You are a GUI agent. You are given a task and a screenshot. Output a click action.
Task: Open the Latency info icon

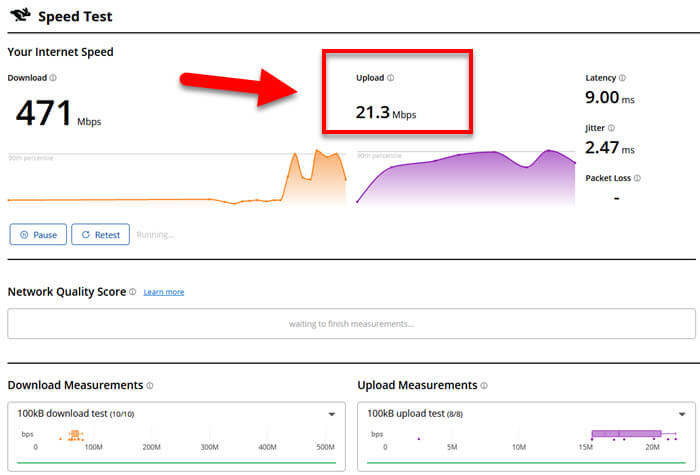coord(622,78)
